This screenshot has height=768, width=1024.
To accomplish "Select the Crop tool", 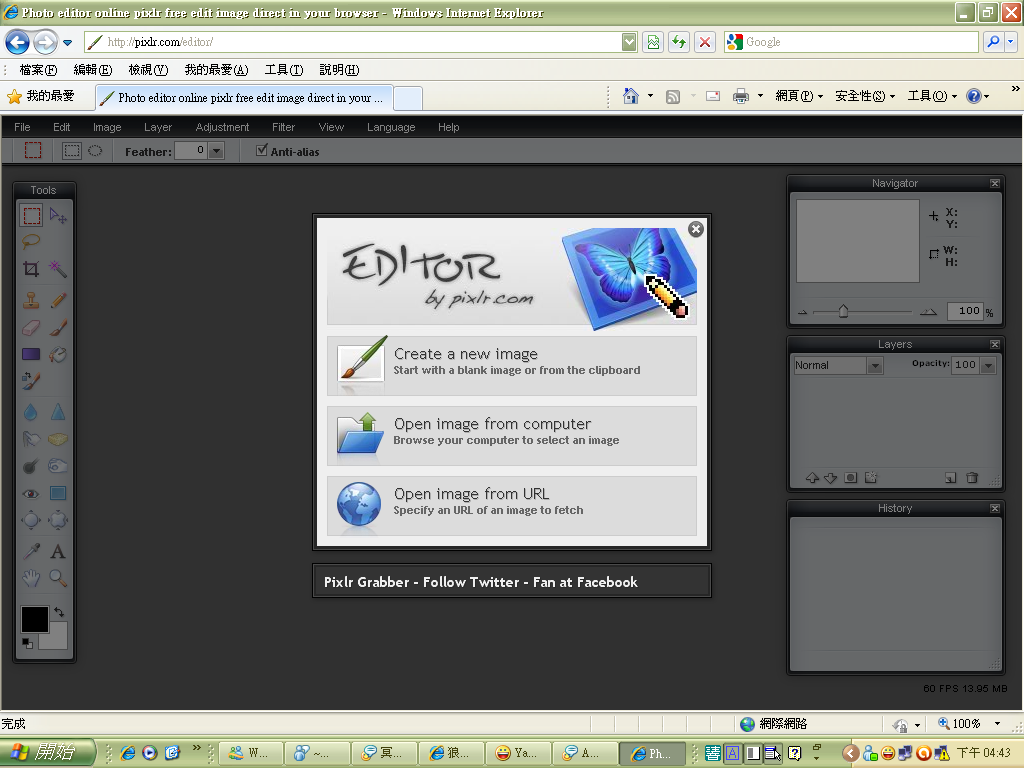I will [x=31, y=268].
